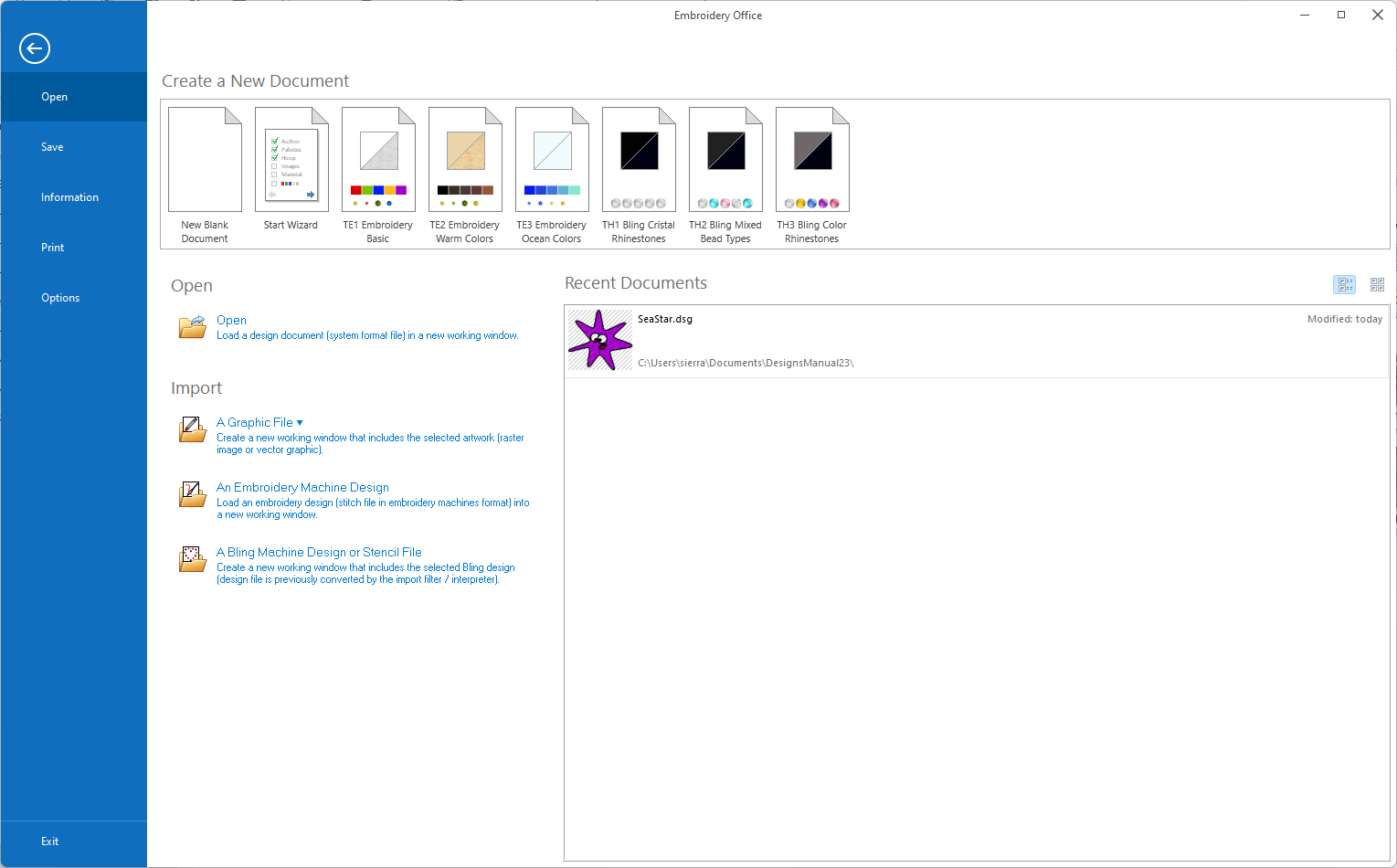Choose TE1 Embroidery Basic template
1397x868 pixels.
[x=378, y=175]
